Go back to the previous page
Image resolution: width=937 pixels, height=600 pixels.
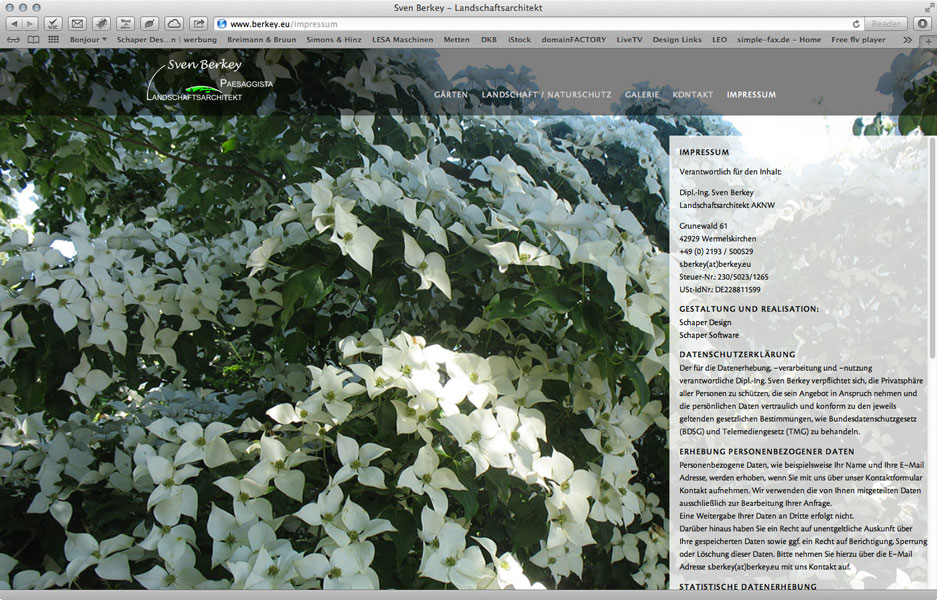pyautogui.click(x=13, y=24)
